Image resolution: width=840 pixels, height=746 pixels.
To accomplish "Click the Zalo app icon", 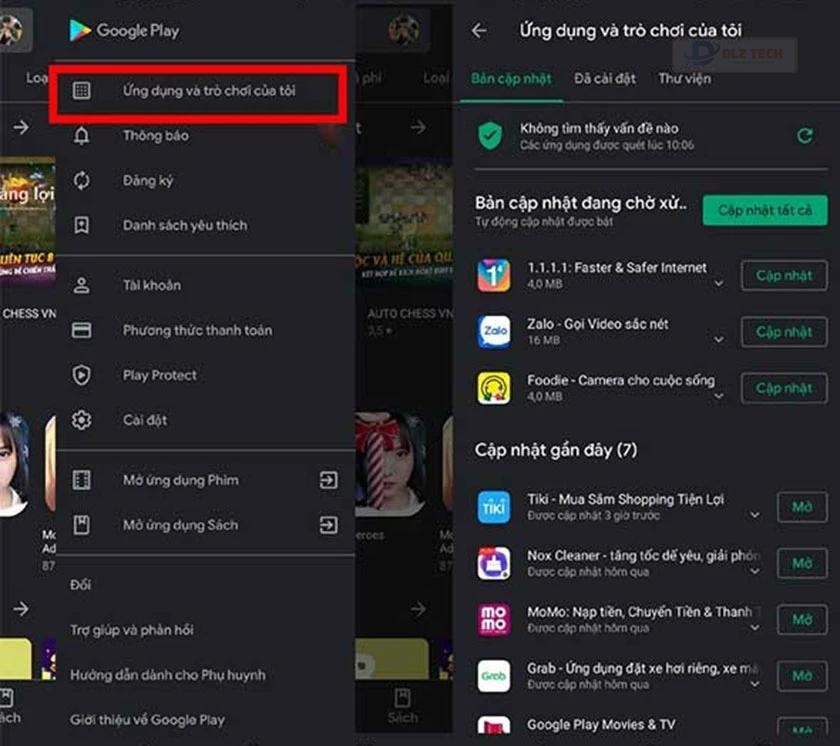I will (493, 331).
